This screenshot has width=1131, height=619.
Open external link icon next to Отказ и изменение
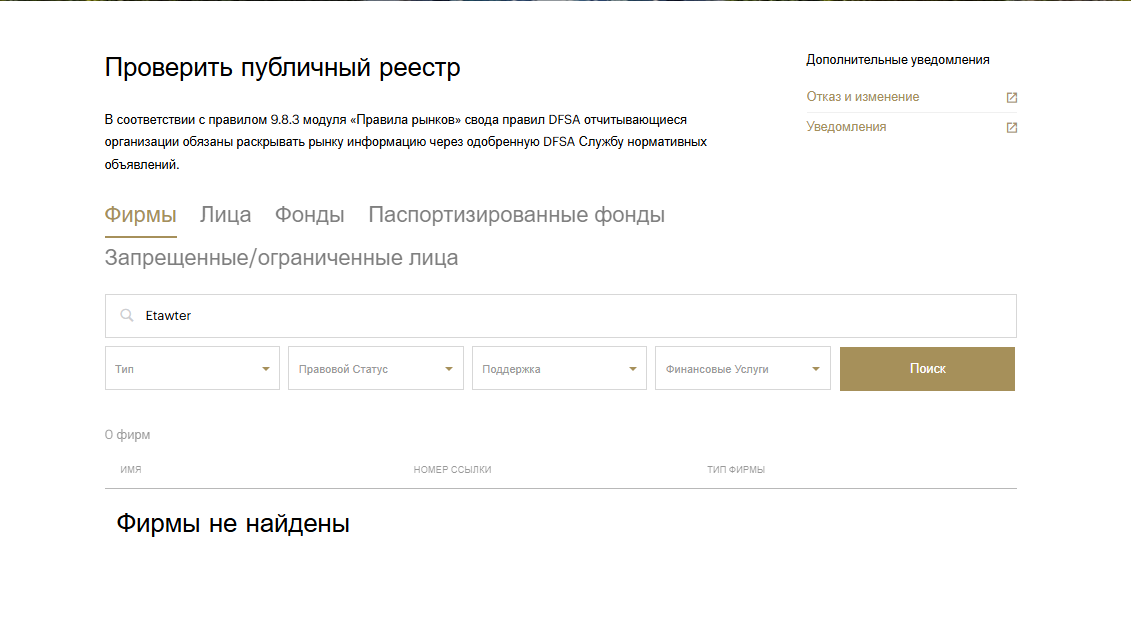[x=1011, y=97]
